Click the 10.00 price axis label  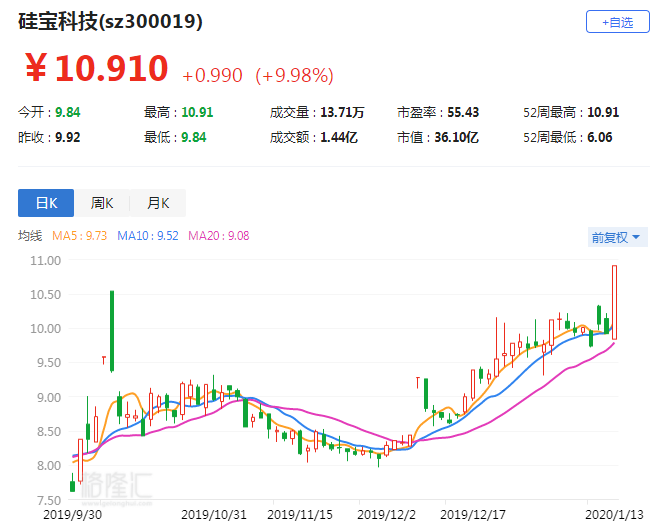coord(45,329)
